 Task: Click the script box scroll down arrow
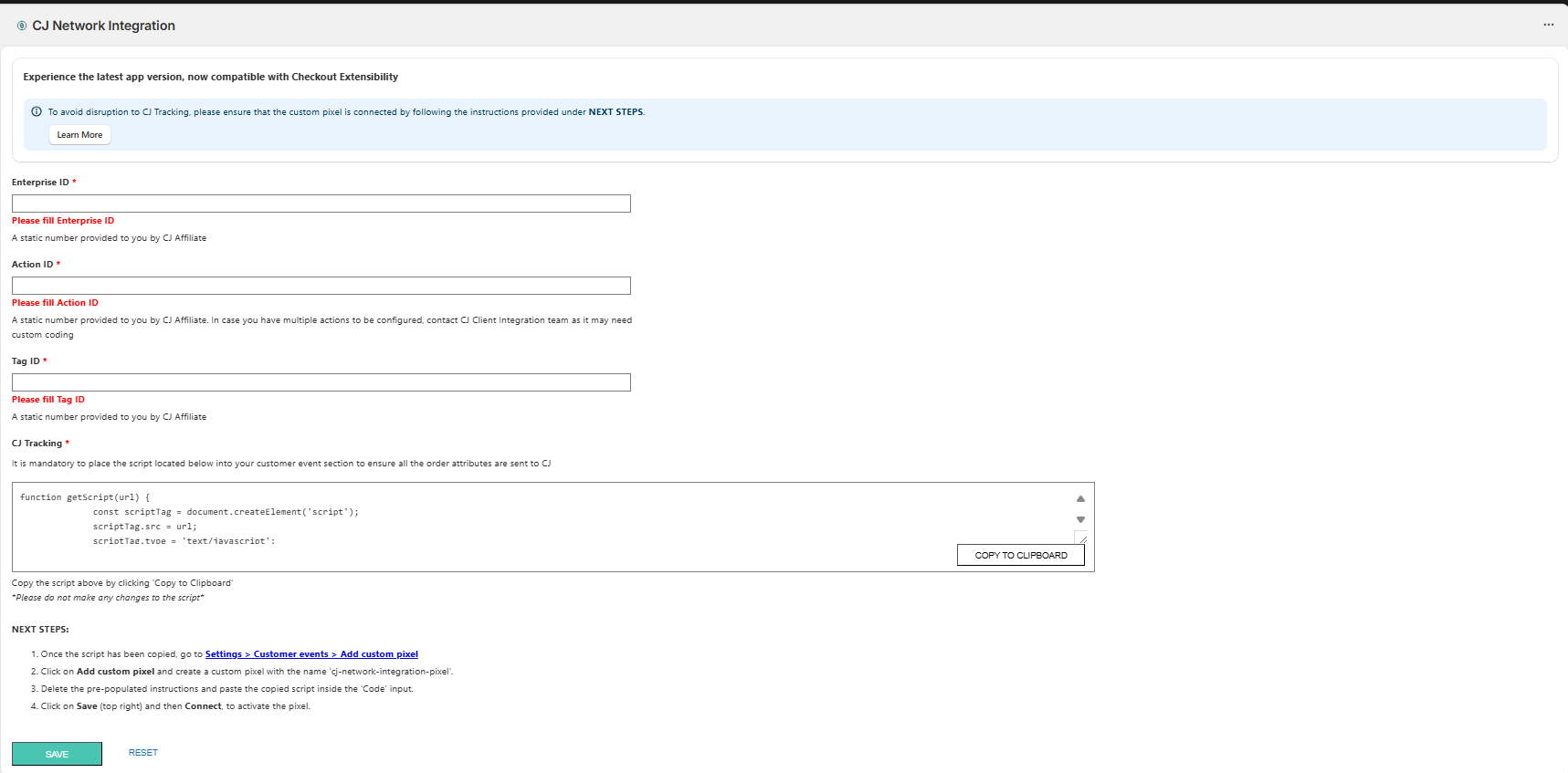point(1080,519)
